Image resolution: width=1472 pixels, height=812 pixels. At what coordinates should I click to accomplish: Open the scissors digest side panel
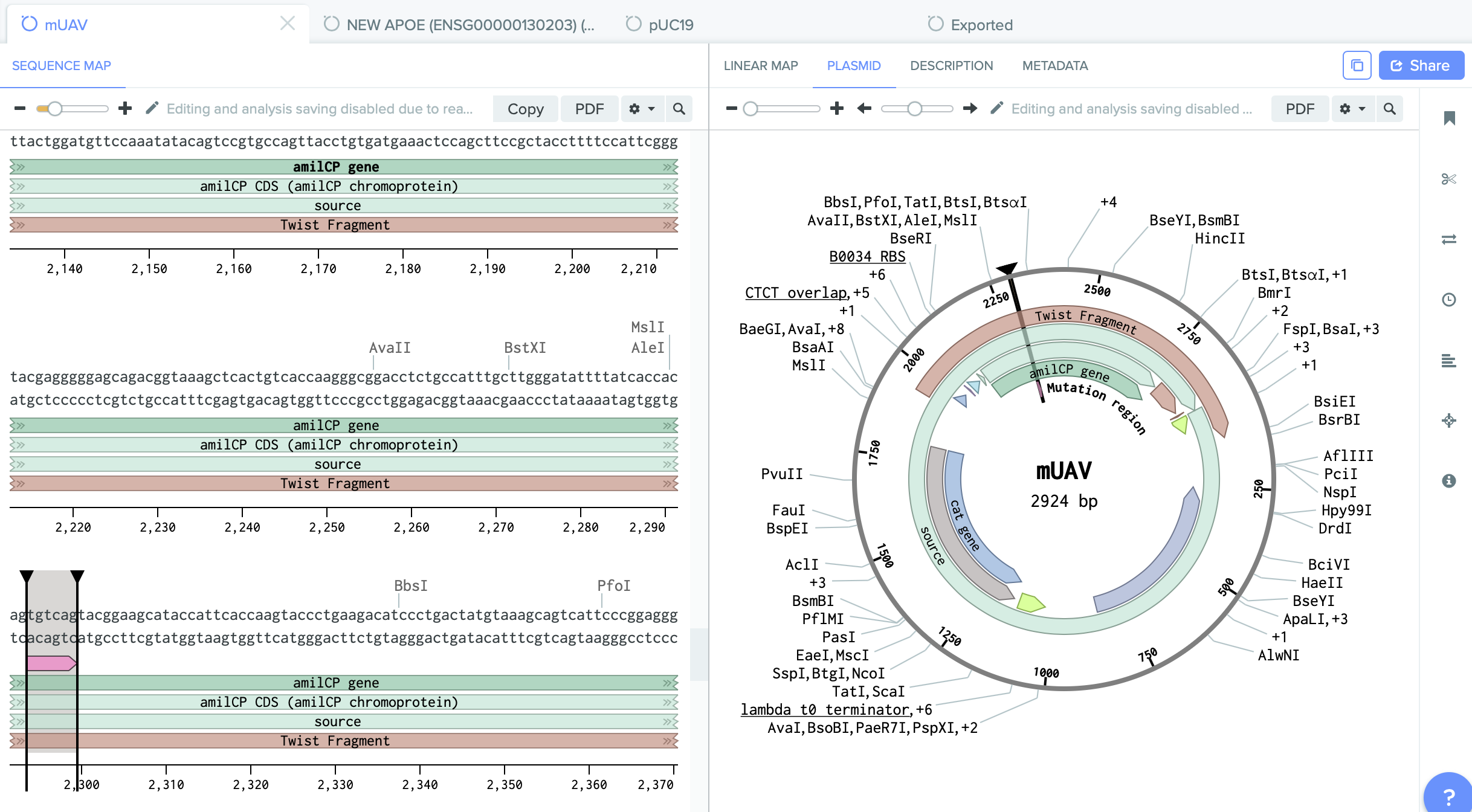click(x=1449, y=179)
